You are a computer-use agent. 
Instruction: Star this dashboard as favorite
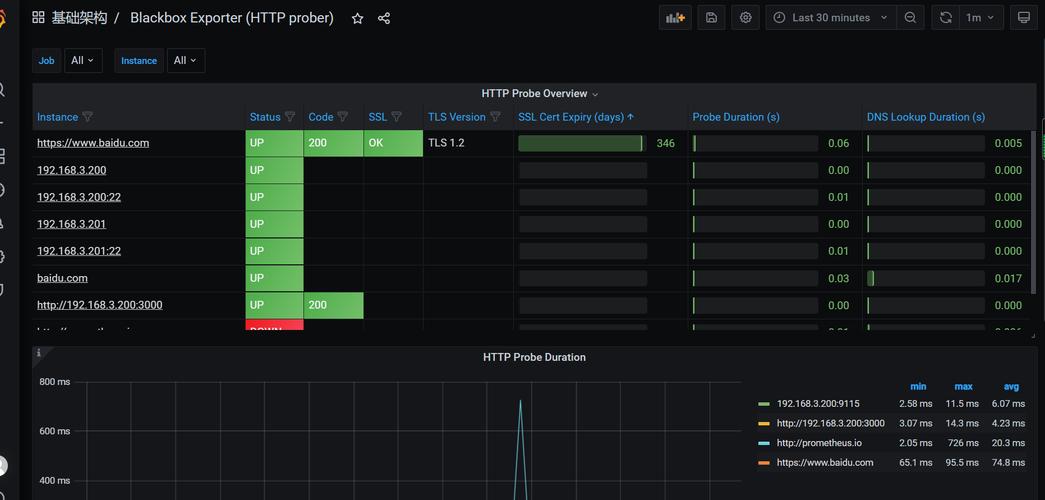tap(357, 18)
